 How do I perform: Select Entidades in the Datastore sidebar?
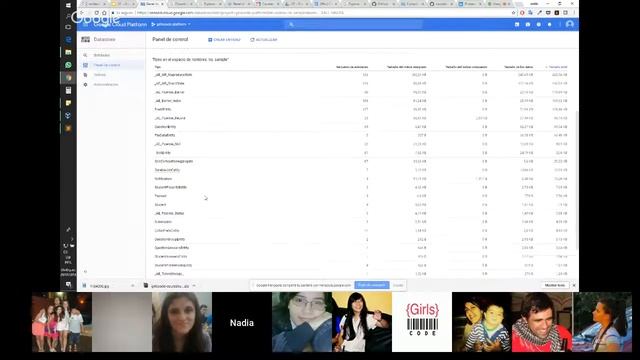point(102,55)
